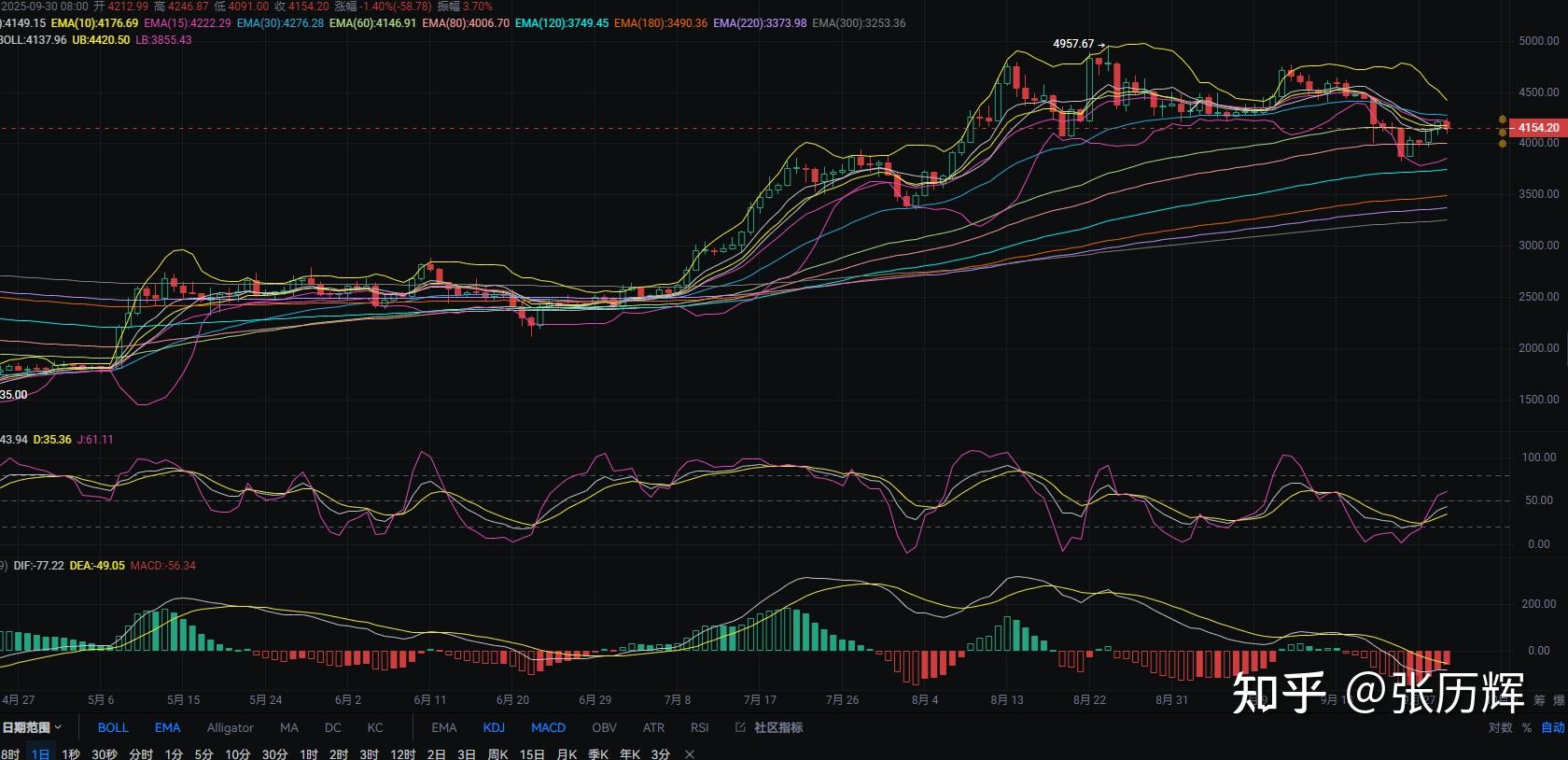Turn on the OBV indicator
Viewport: 1568px width, 760px height.
point(604,727)
